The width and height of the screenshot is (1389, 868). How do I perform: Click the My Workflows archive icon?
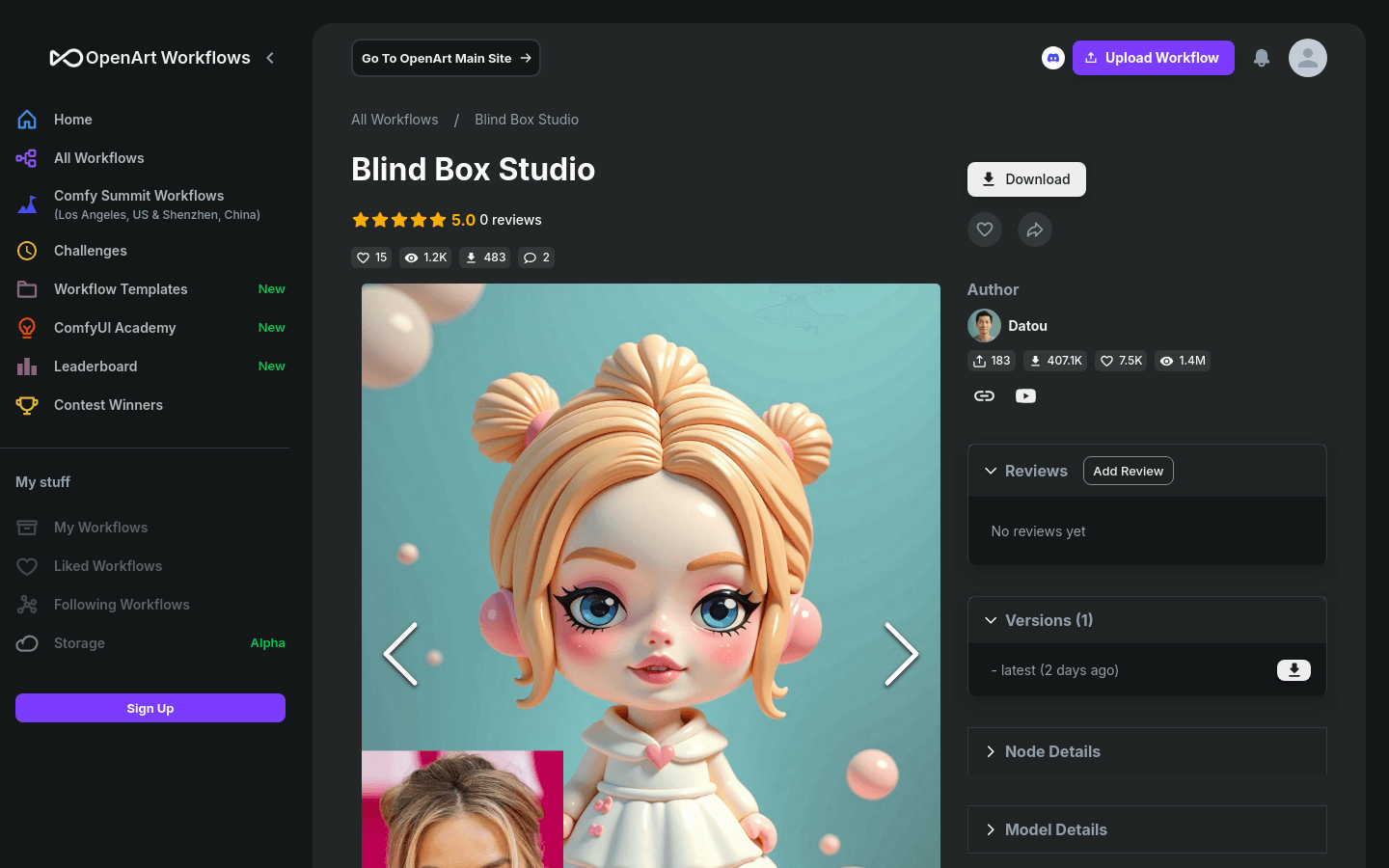click(27, 528)
